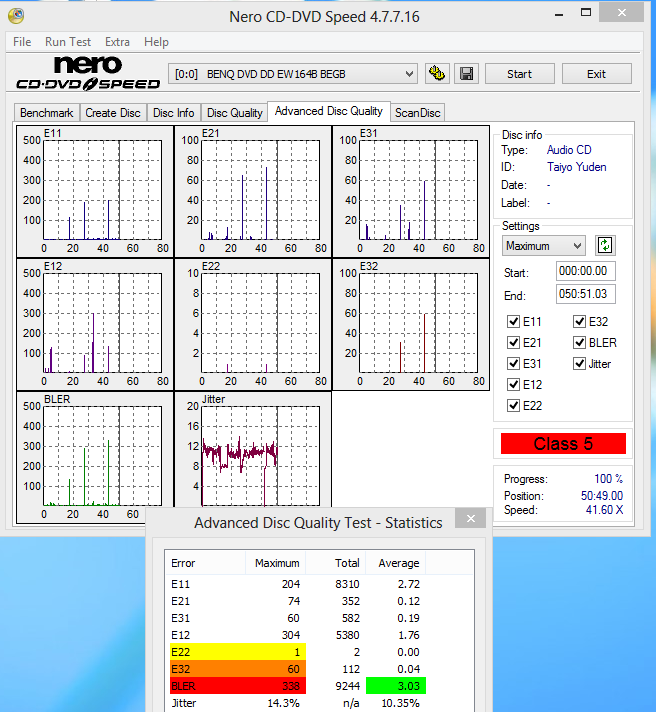Click the E32 graph panel
Viewport: 656px width, 712px height.
(x=411, y=324)
